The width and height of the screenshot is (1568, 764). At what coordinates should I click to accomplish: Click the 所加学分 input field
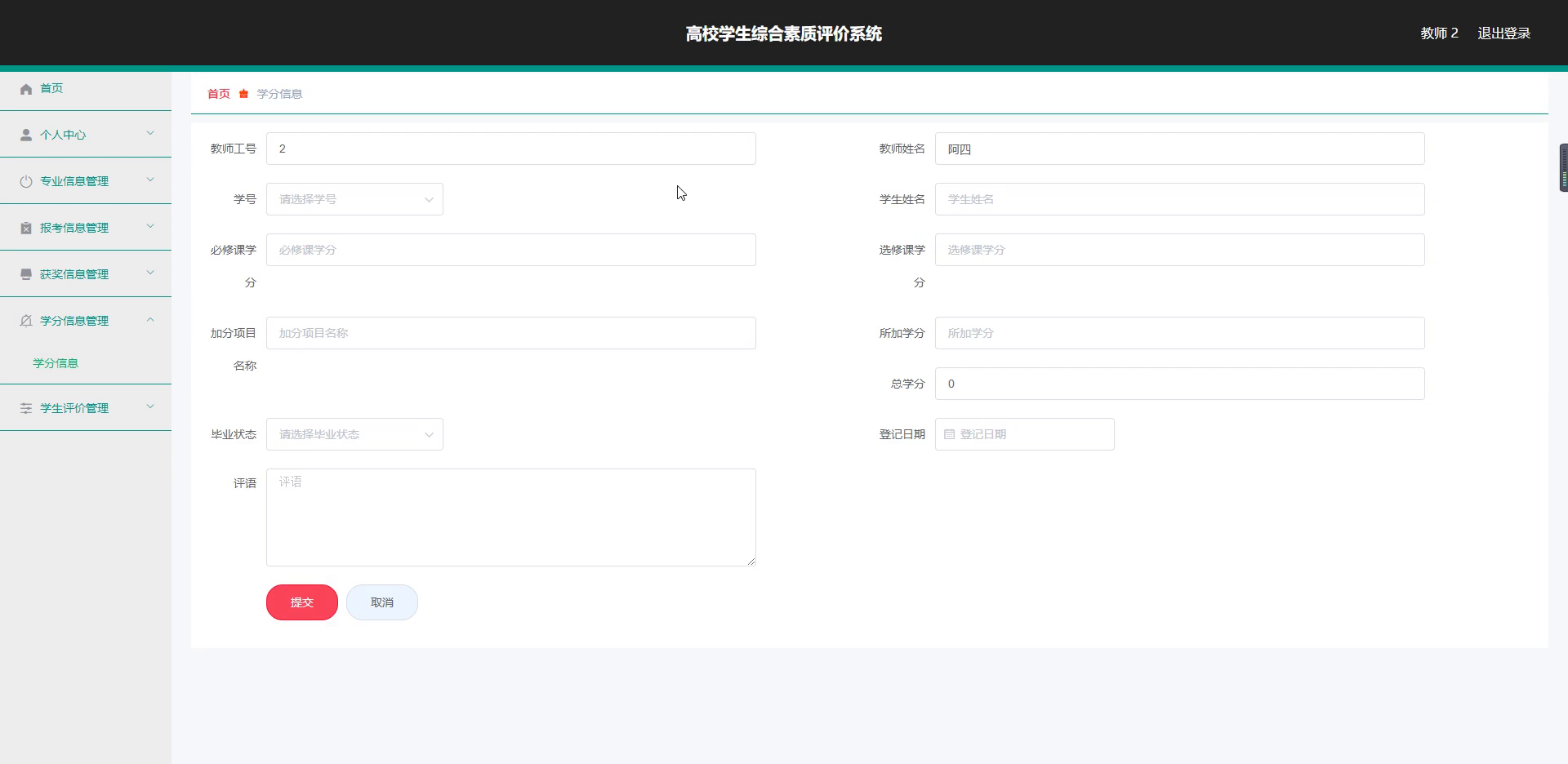point(1180,333)
